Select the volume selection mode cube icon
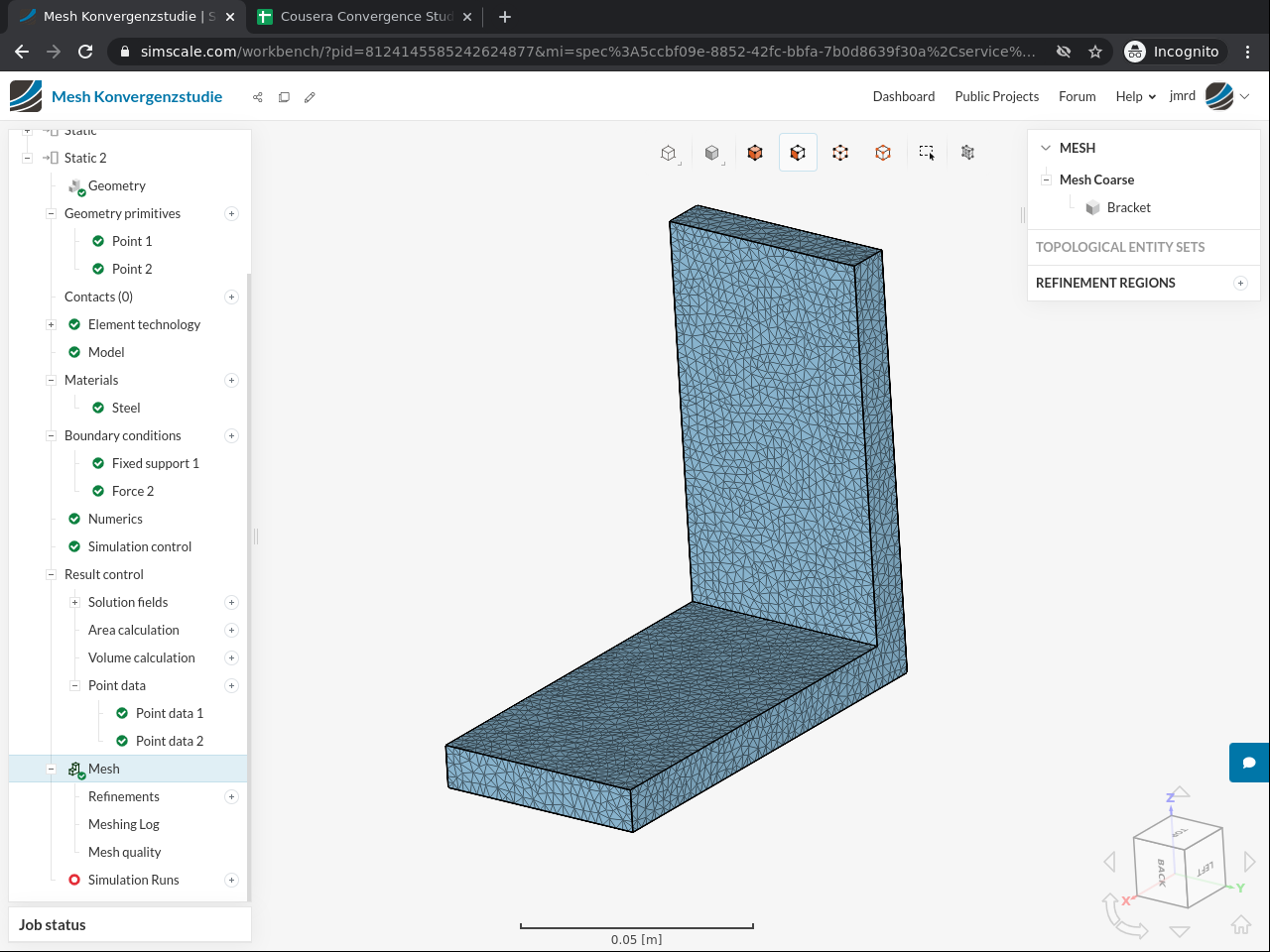This screenshot has height=952, width=1270. [755, 153]
